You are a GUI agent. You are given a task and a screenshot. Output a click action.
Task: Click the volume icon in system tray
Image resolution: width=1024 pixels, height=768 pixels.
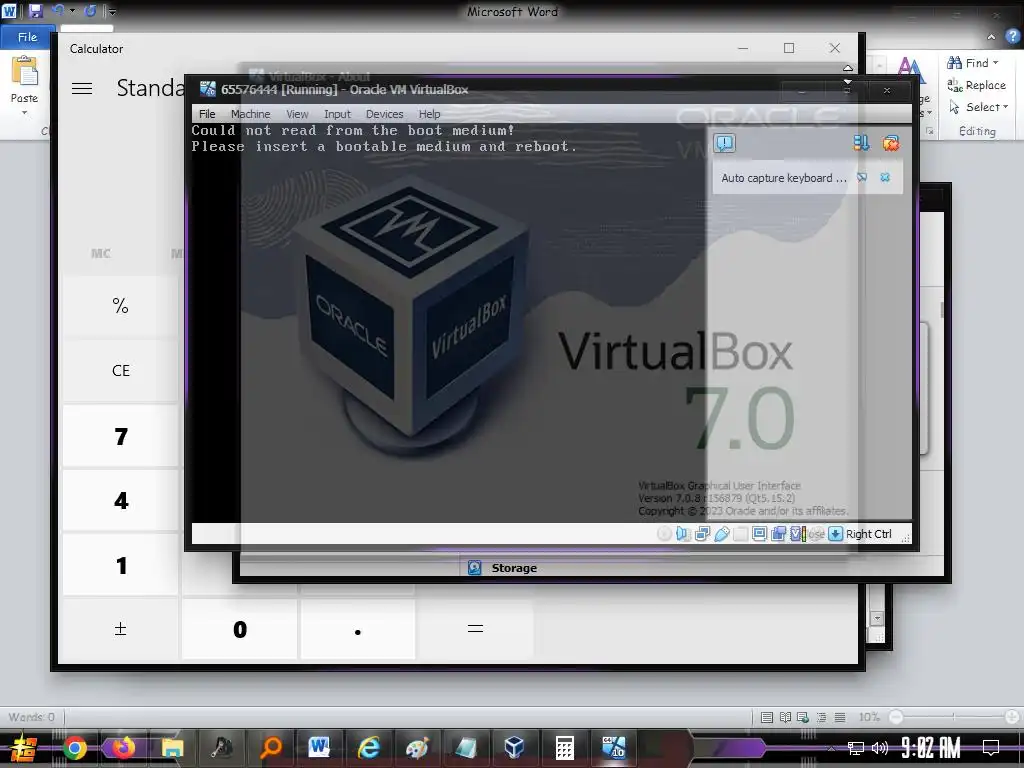coord(880,748)
